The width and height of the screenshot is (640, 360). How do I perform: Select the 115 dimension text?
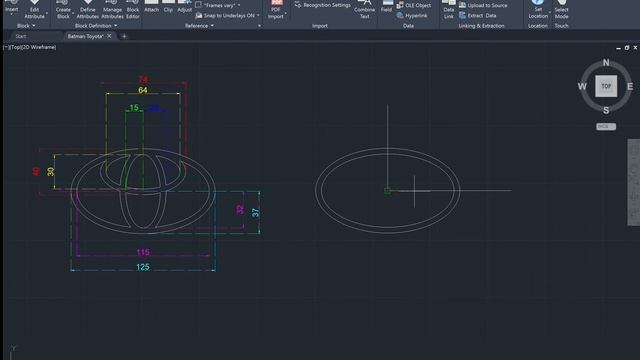143,252
